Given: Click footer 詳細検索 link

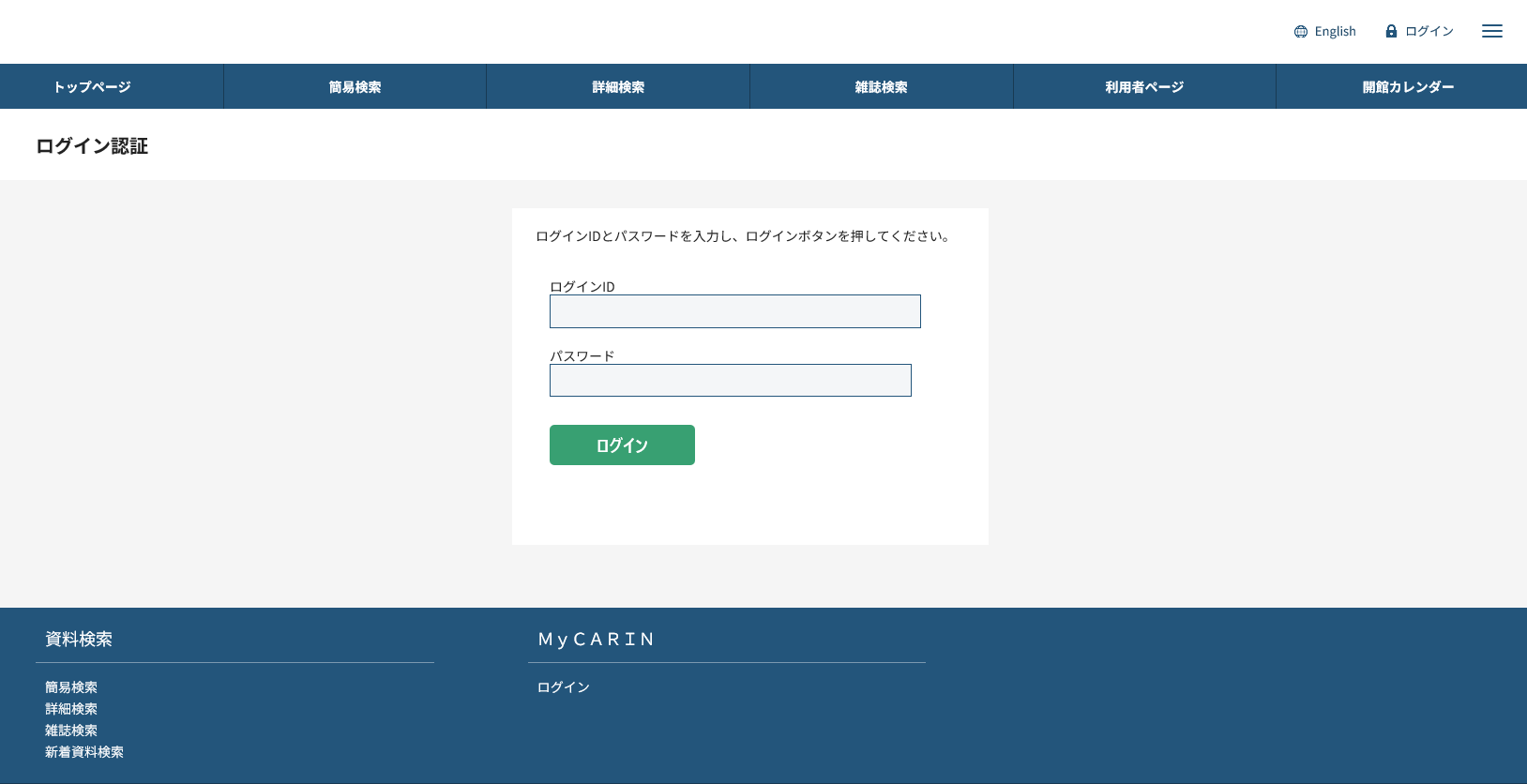Looking at the screenshot, I should pos(71,709).
